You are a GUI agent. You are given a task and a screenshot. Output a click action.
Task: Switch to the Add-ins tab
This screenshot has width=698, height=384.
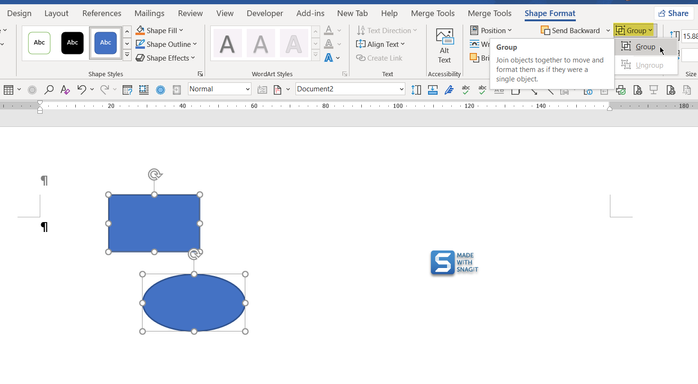[310, 13]
